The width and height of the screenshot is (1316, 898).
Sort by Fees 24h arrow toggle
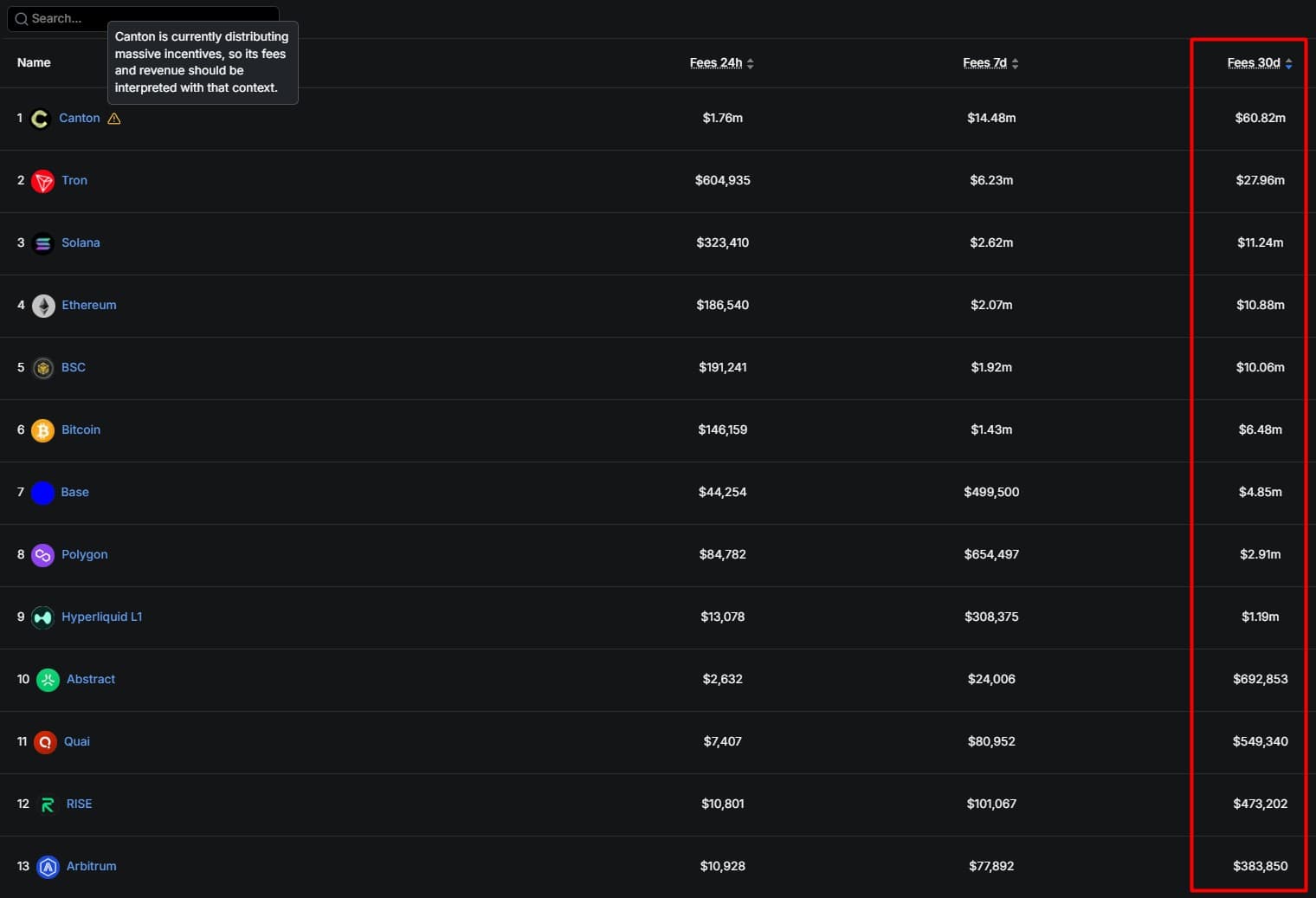pos(751,63)
